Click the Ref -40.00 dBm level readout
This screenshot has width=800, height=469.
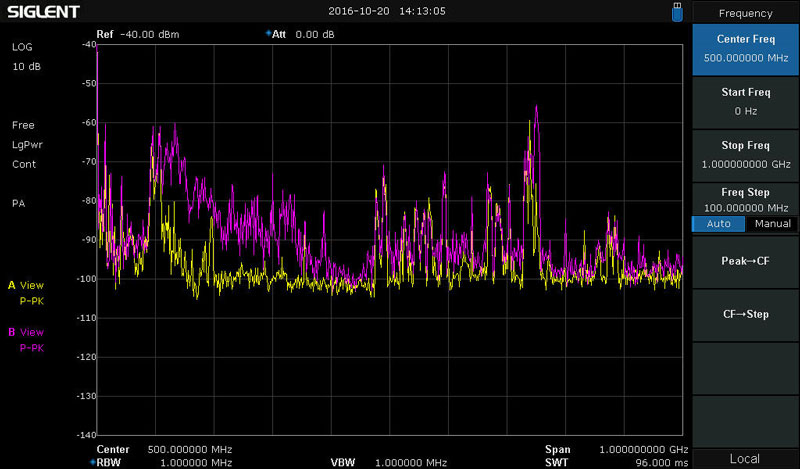click(x=137, y=34)
